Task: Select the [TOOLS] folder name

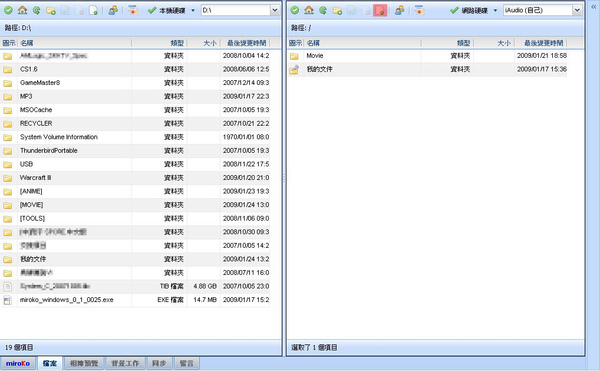Action: coord(32,218)
